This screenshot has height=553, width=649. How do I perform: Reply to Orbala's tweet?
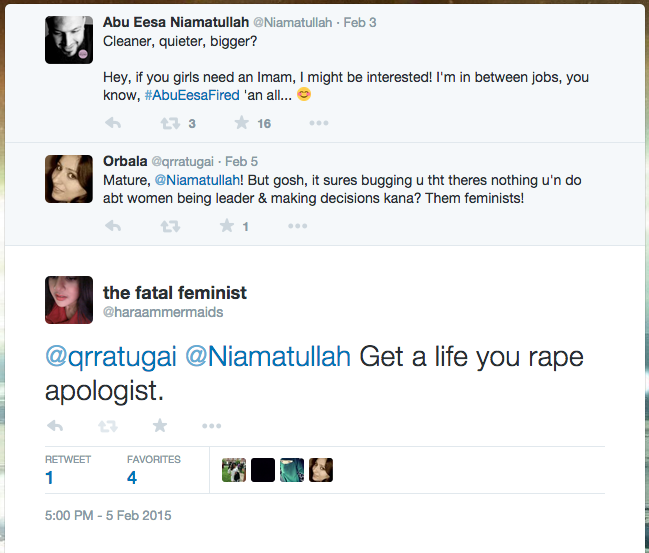113,226
